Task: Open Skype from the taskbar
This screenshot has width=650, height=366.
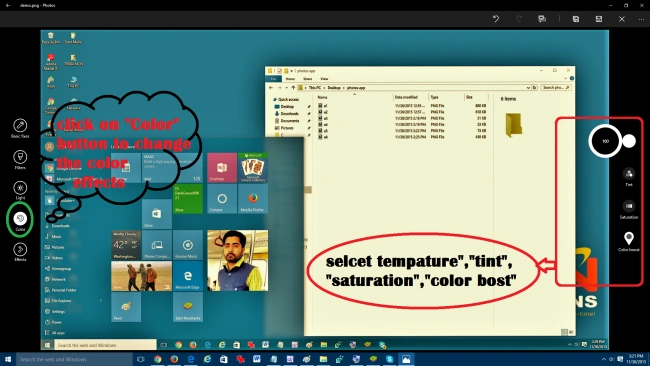Action: (390, 359)
